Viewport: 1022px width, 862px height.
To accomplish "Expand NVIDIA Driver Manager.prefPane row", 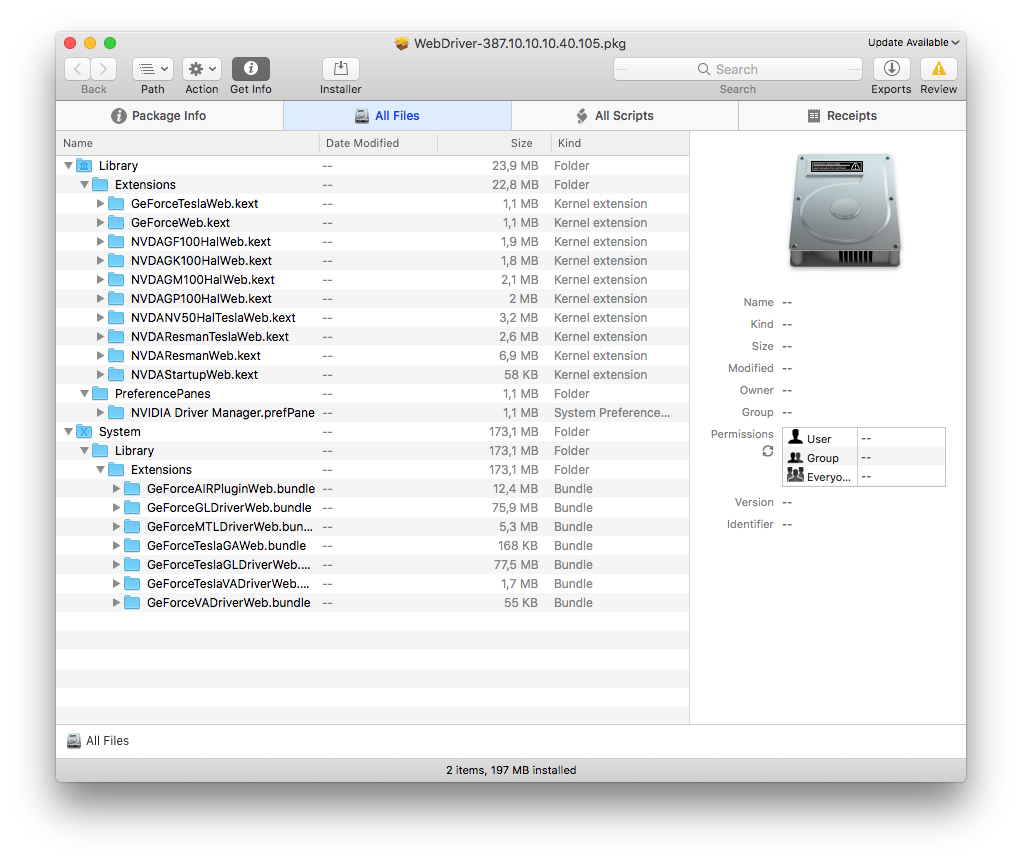I will coord(100,412).
